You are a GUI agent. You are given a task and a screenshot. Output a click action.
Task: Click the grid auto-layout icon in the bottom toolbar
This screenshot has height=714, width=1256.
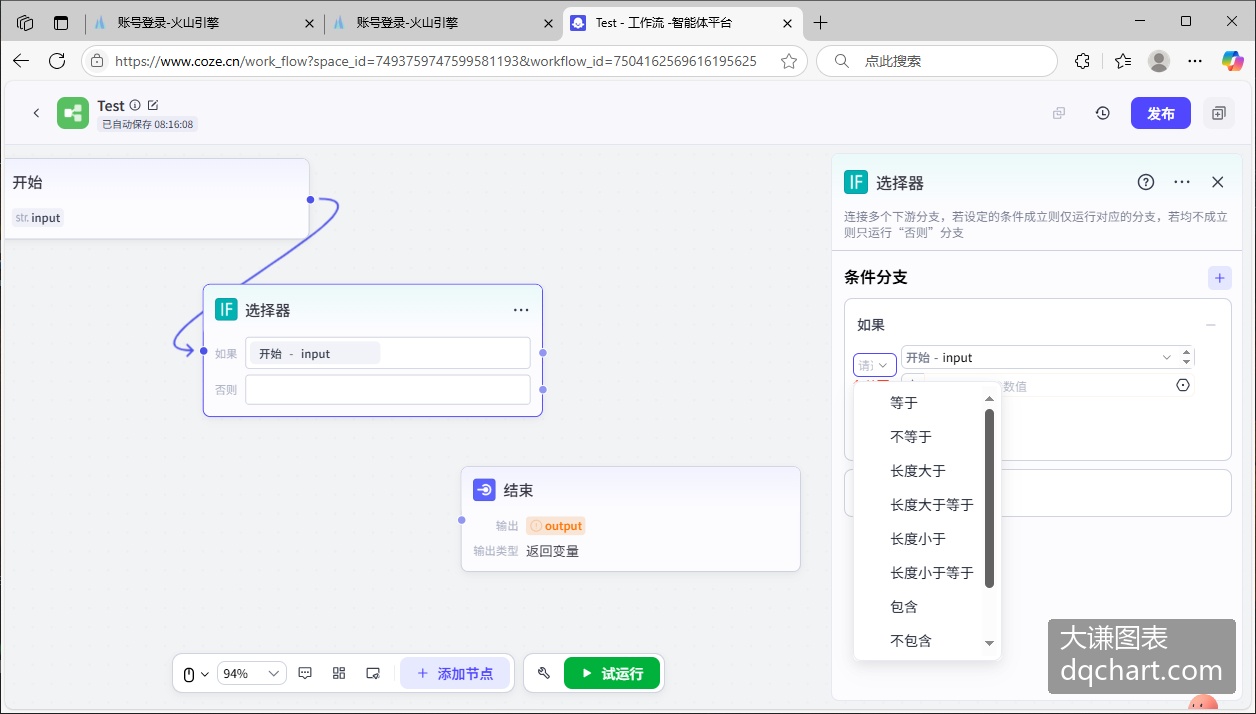[x=339, y=674]
